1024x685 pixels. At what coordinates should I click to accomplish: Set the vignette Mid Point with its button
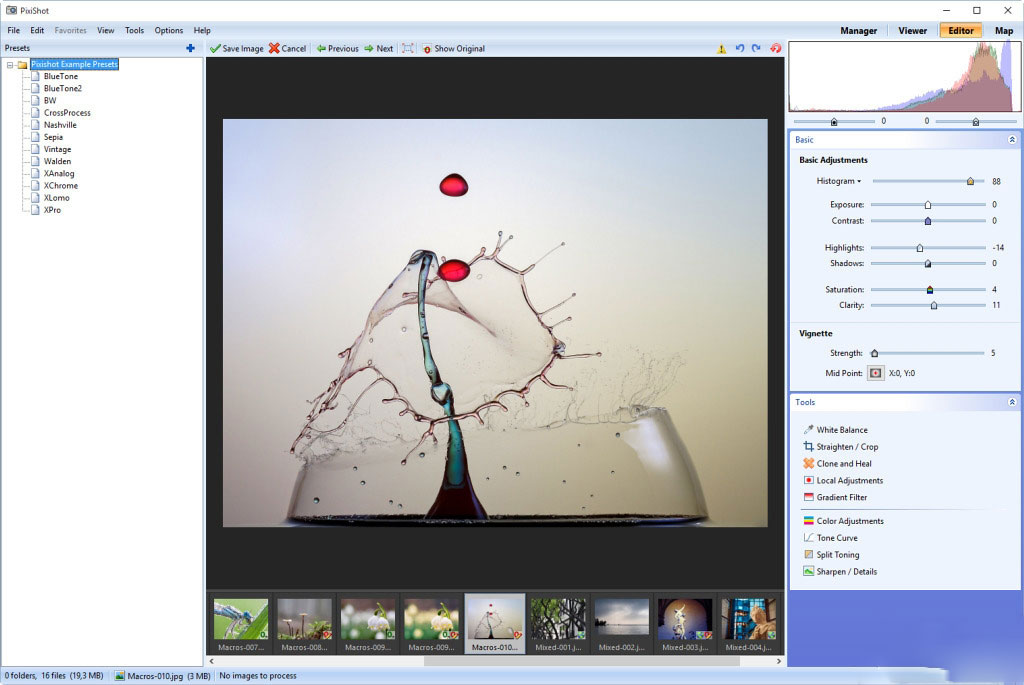875,373
